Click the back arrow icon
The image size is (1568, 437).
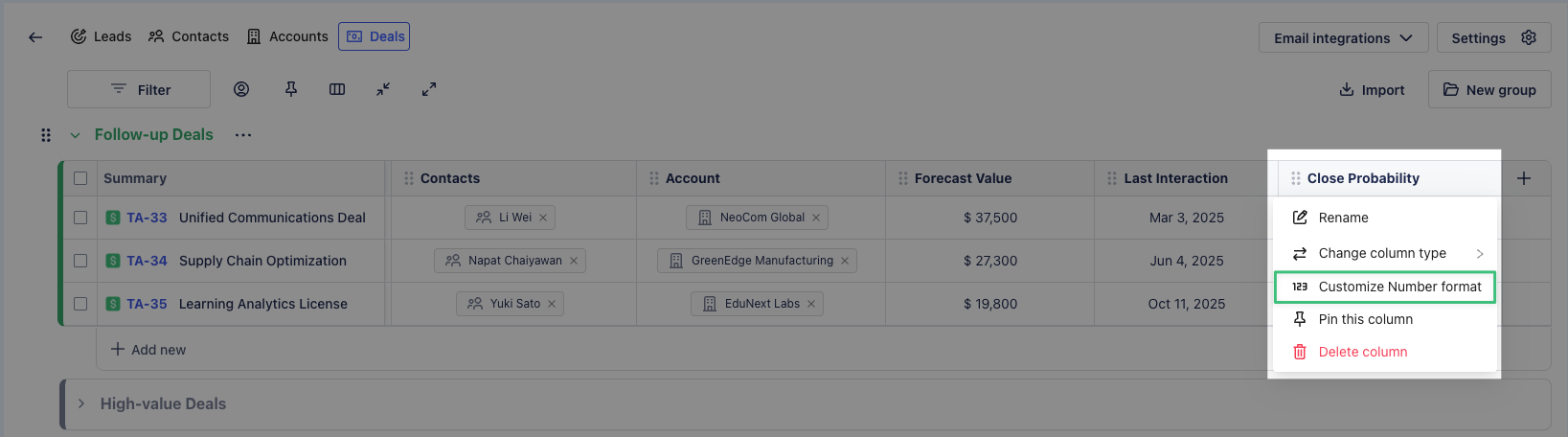coord(35,37)
